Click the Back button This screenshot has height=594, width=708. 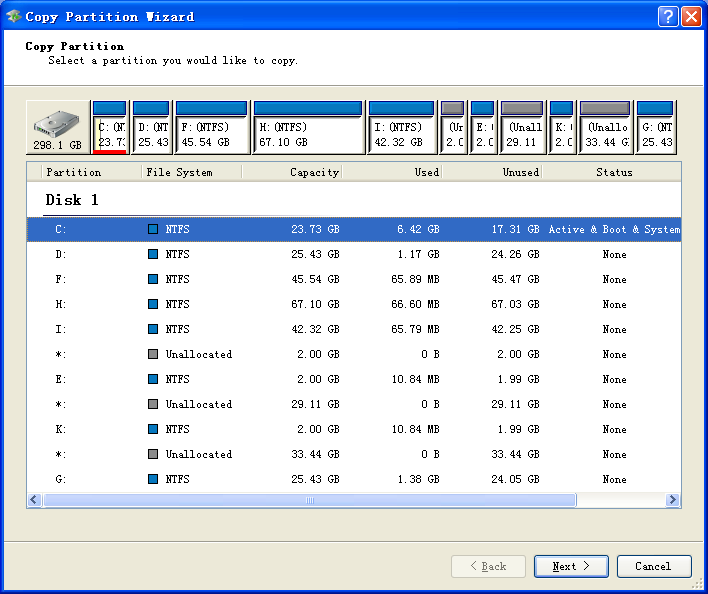coord(488,566)
